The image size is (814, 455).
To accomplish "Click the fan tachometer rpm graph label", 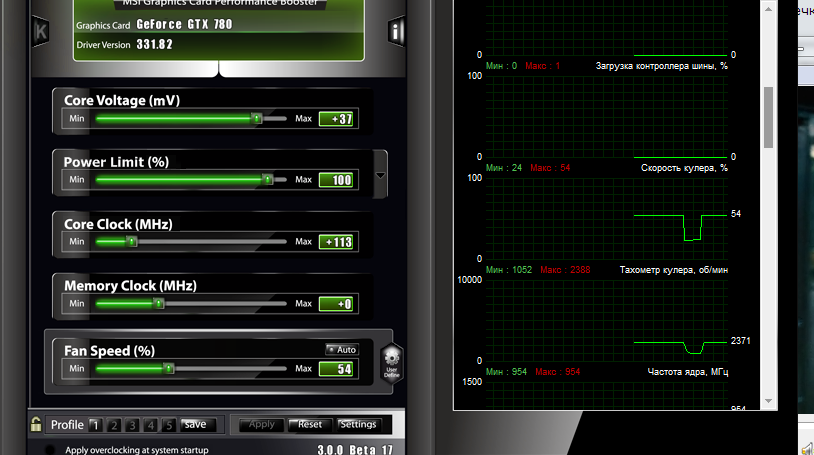I will [x=674, y=270].
